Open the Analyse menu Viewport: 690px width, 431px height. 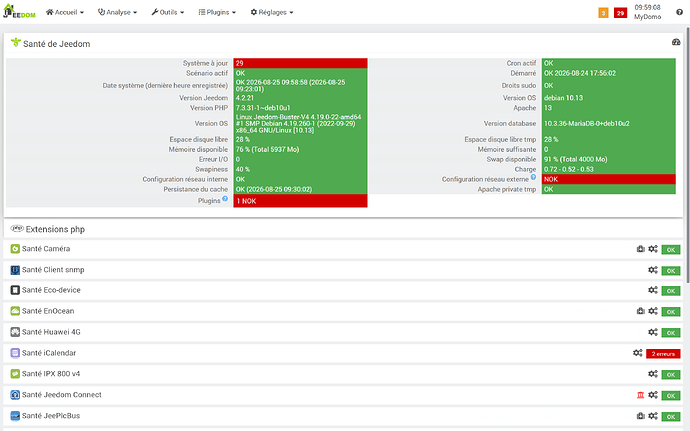(117, 12)
